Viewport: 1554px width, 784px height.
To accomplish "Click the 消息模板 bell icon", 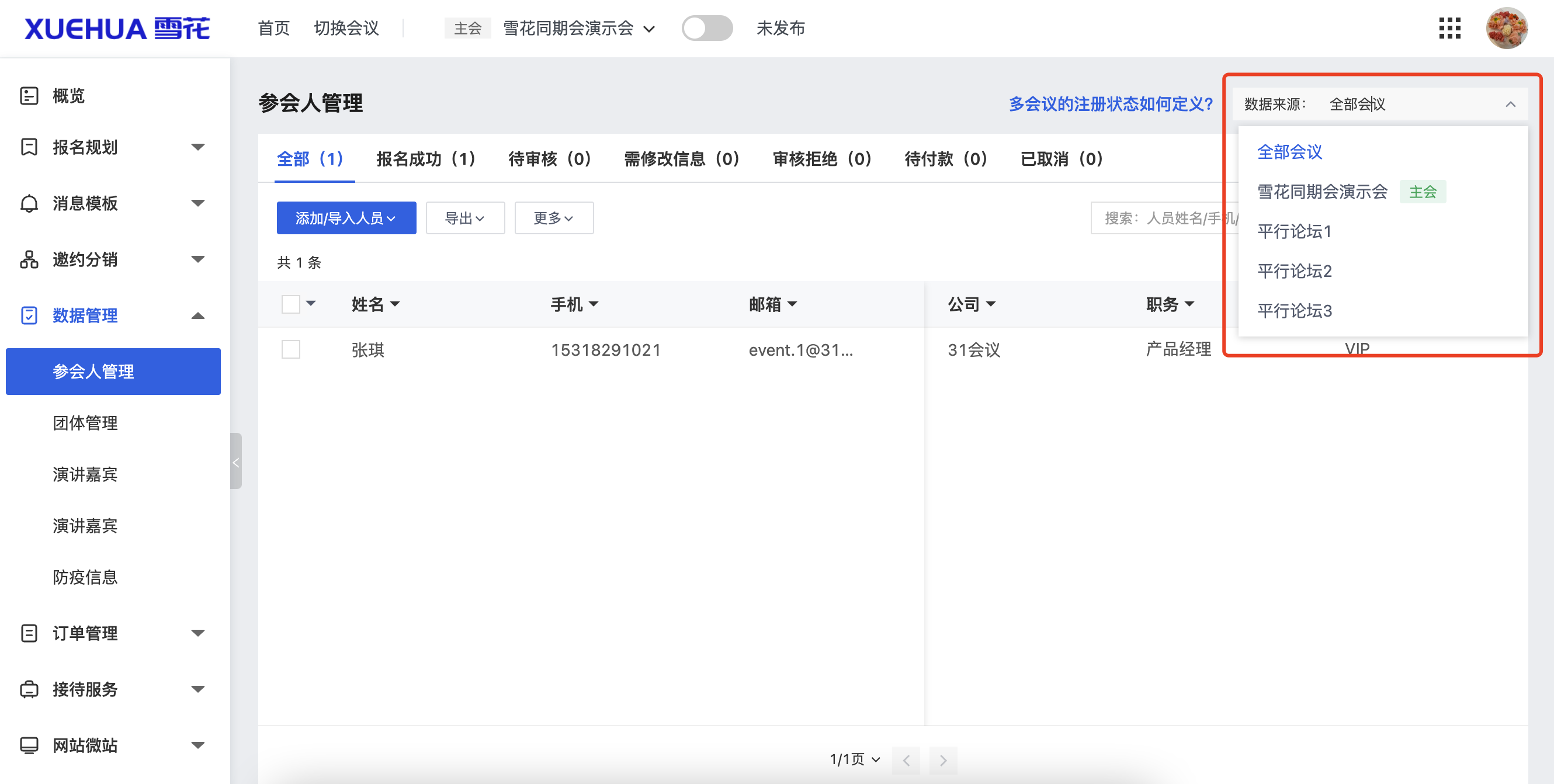I will [x=29, y=203].
